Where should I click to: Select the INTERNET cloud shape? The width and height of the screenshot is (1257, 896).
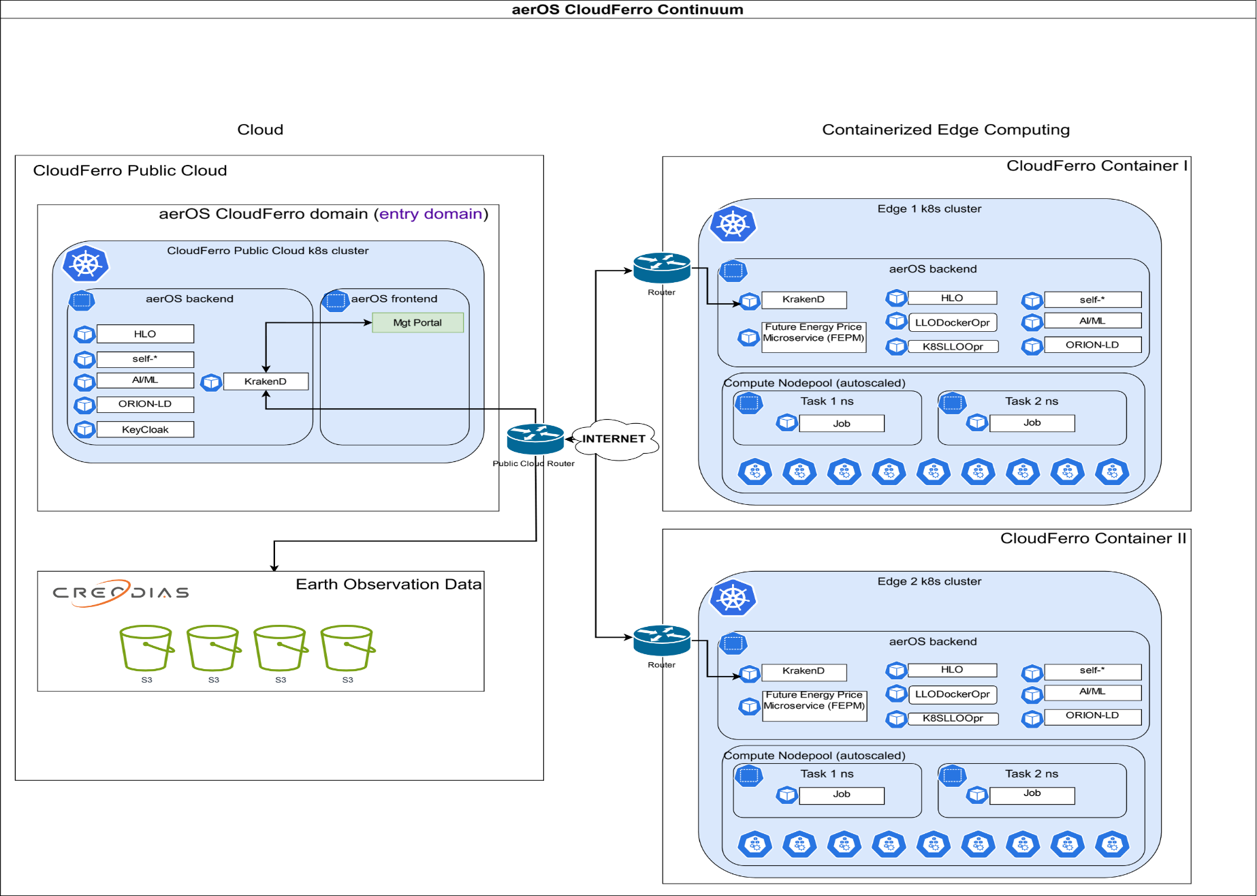(614, 439)
